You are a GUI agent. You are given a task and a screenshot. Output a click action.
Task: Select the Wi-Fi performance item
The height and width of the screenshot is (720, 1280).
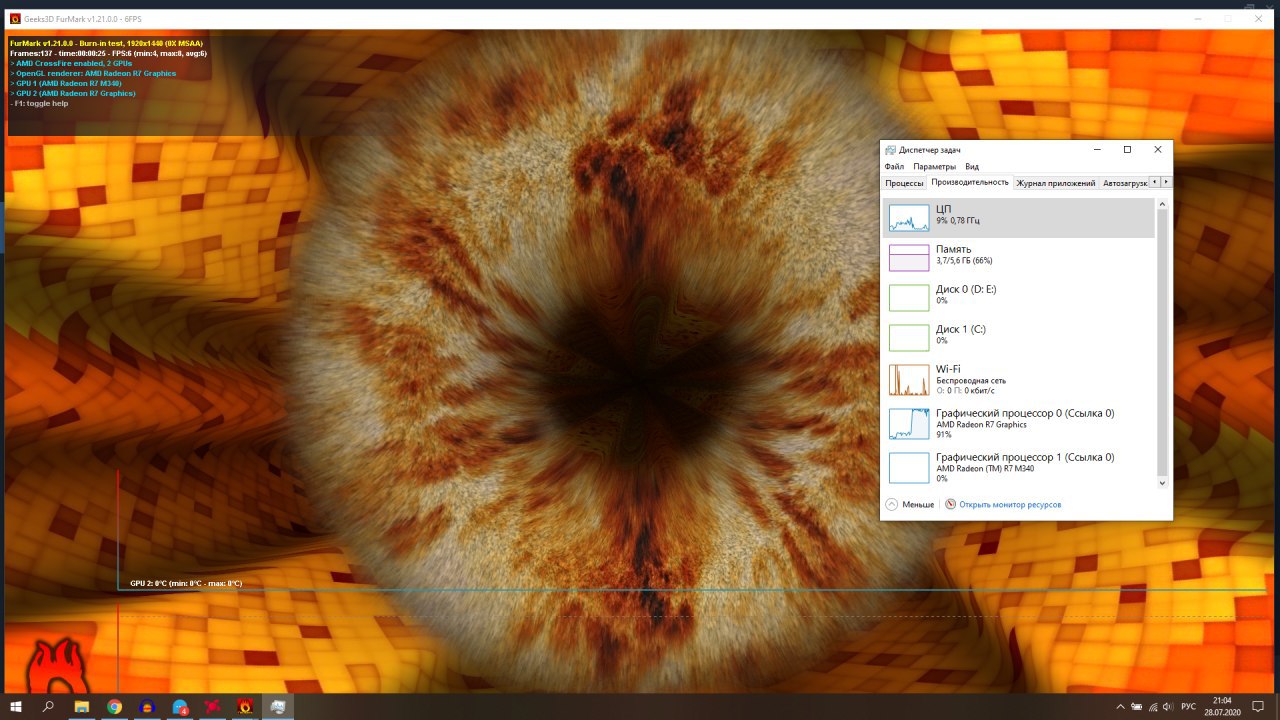pyautogui.click(x=1018, y=379)
